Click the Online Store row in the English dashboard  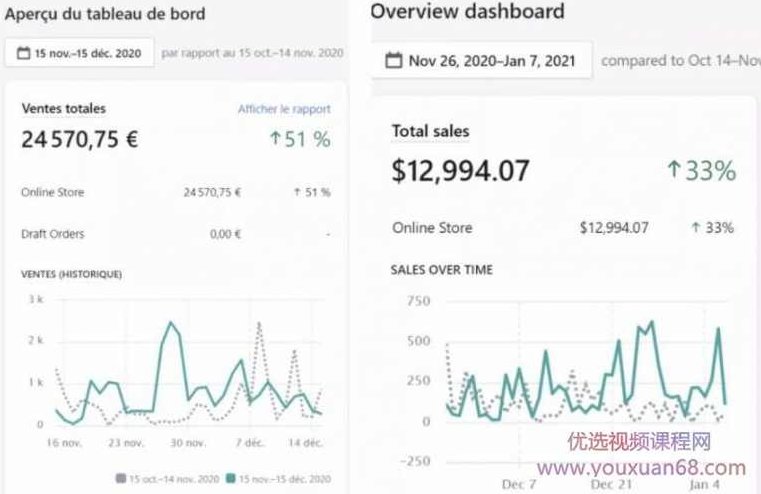(x=563, y=228)
